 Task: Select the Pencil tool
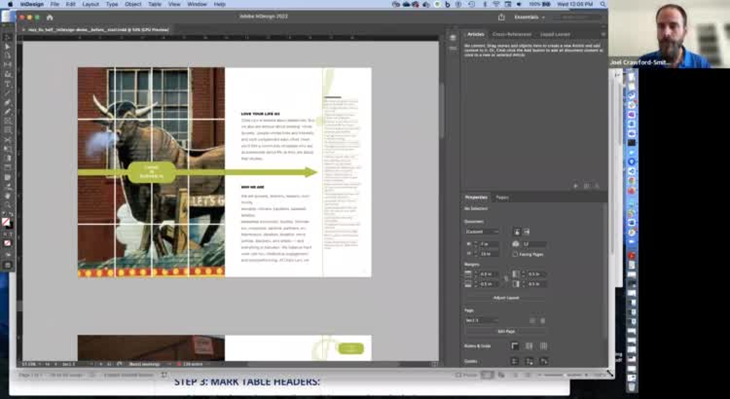pyautogui.click(x=7, y=112)
